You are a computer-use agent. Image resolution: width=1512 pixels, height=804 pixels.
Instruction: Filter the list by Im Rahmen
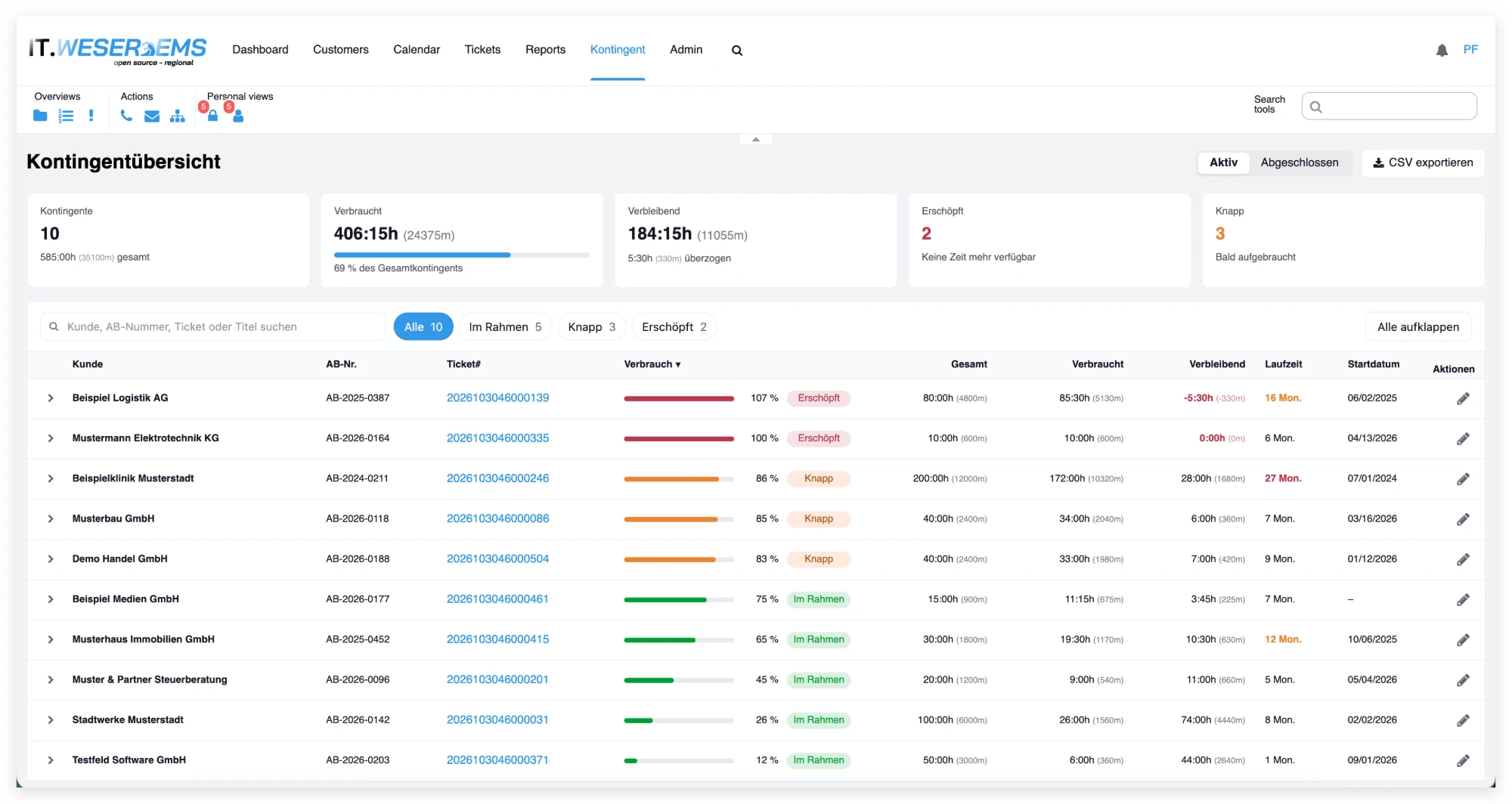click(505, 326)
